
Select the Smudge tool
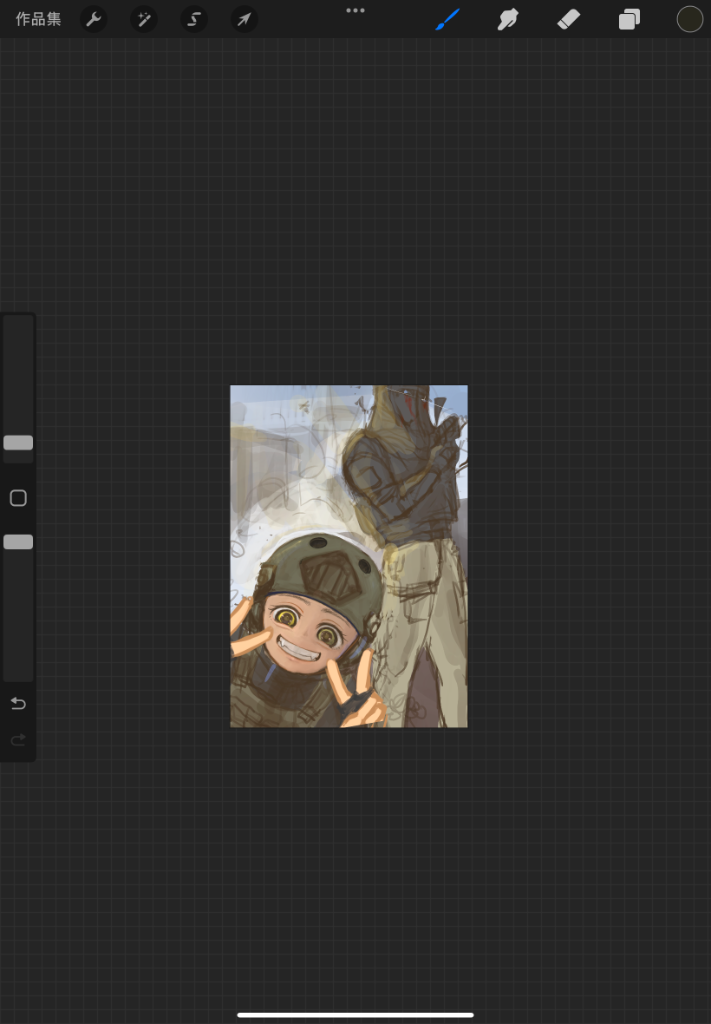(508, 19)
